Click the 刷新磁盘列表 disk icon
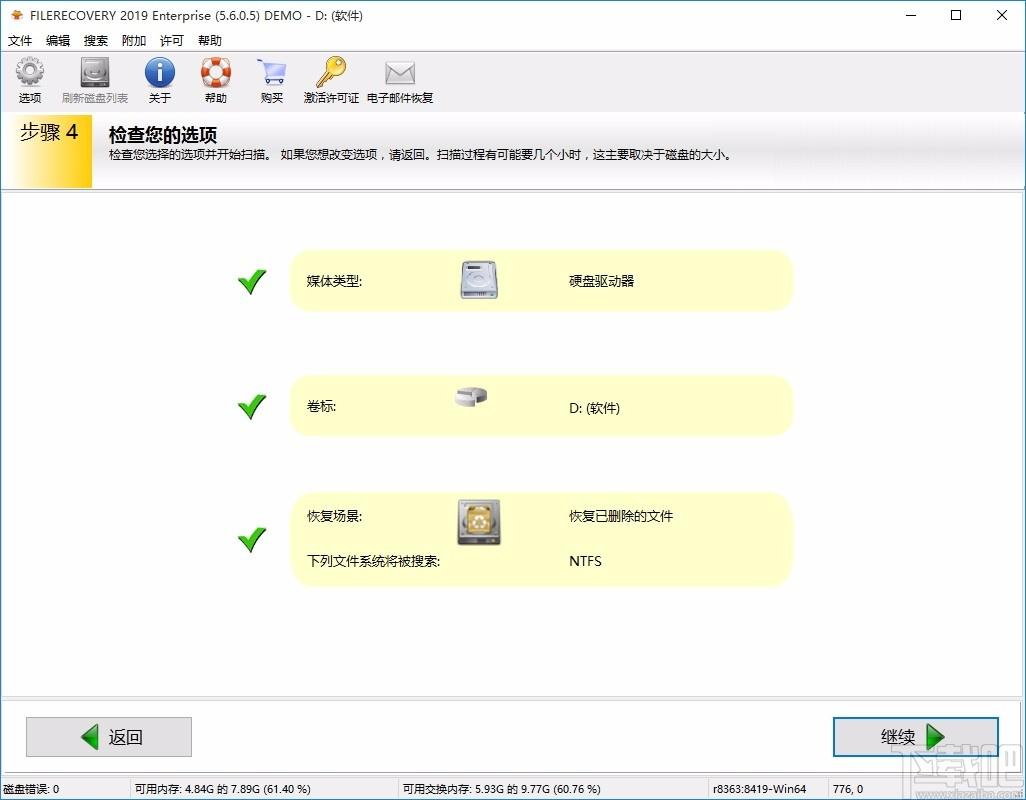This screenshot has height=800, width=1026. pos(95,72)
